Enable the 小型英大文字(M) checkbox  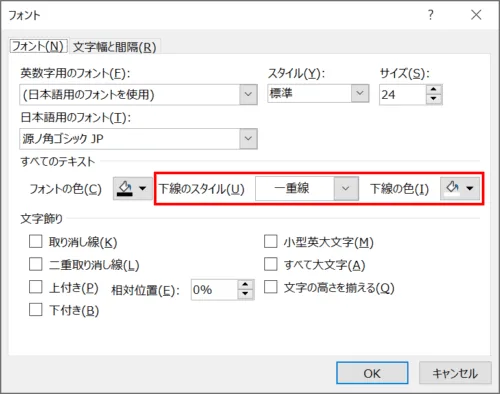(270, 242)
